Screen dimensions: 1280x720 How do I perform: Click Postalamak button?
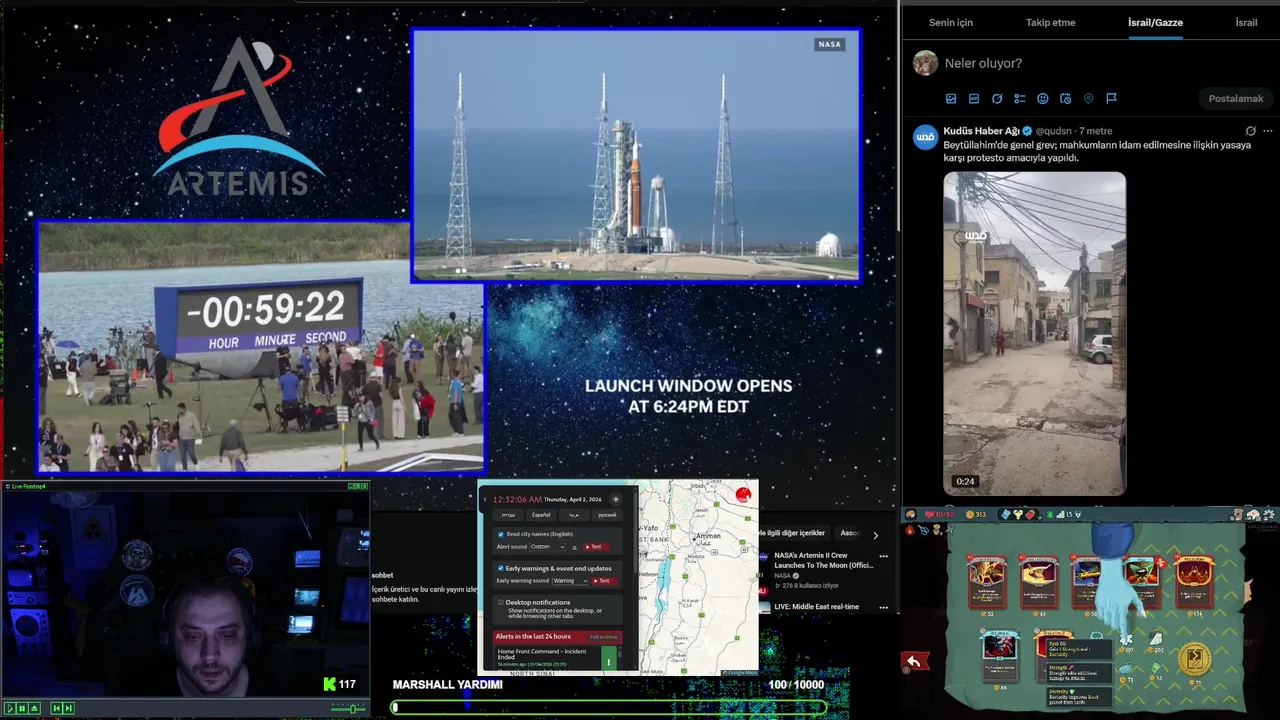(1236, 98)
